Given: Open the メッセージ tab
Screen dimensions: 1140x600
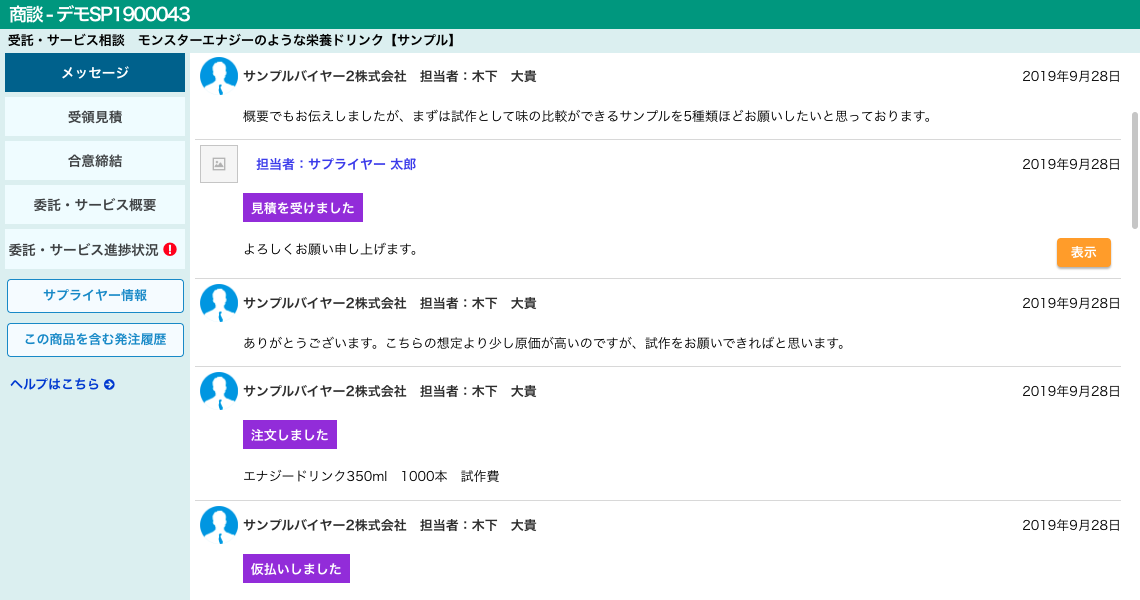Looking at the screenshot, I should 95,73.
